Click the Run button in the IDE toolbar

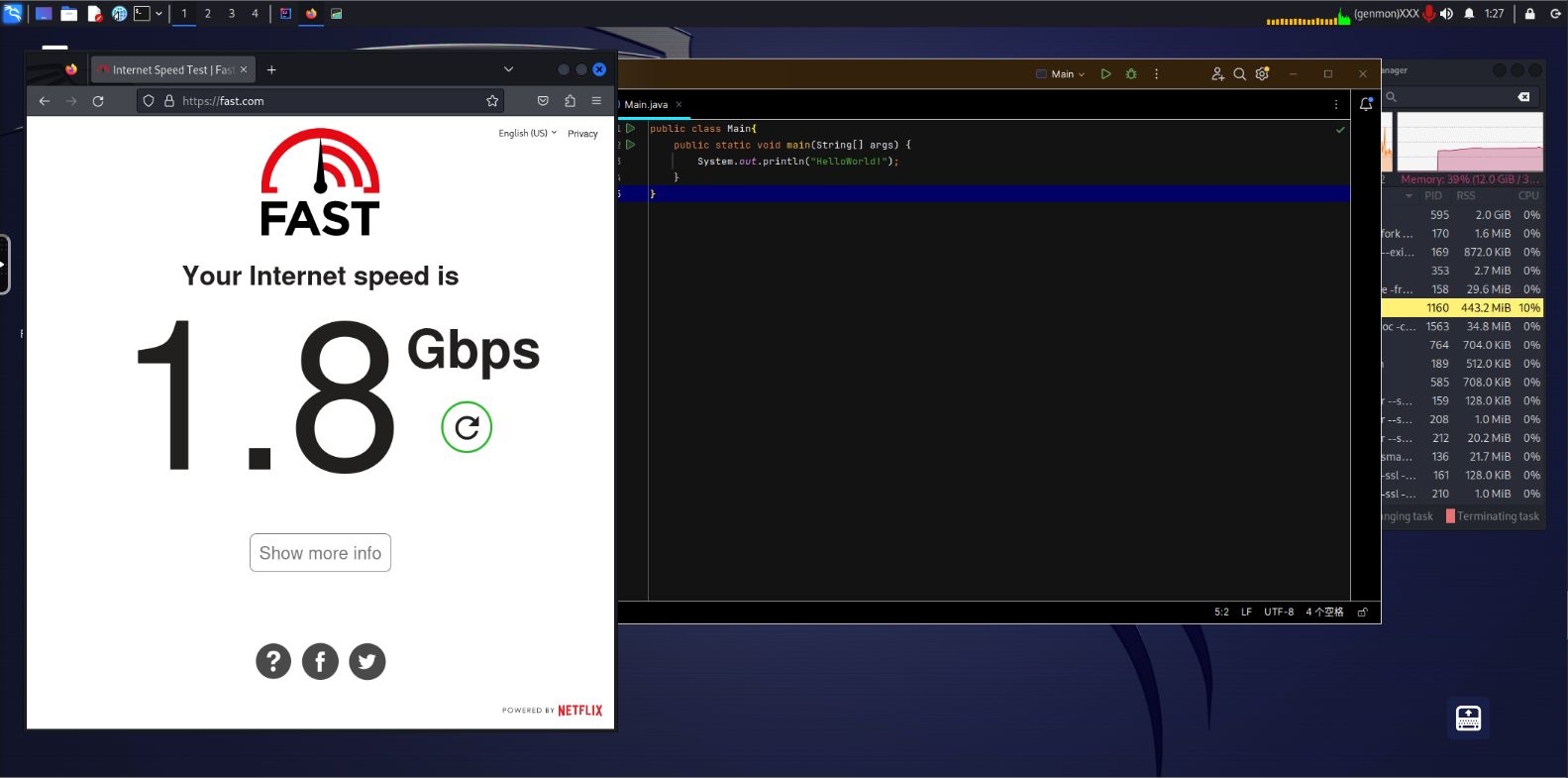click(1105, 74)
